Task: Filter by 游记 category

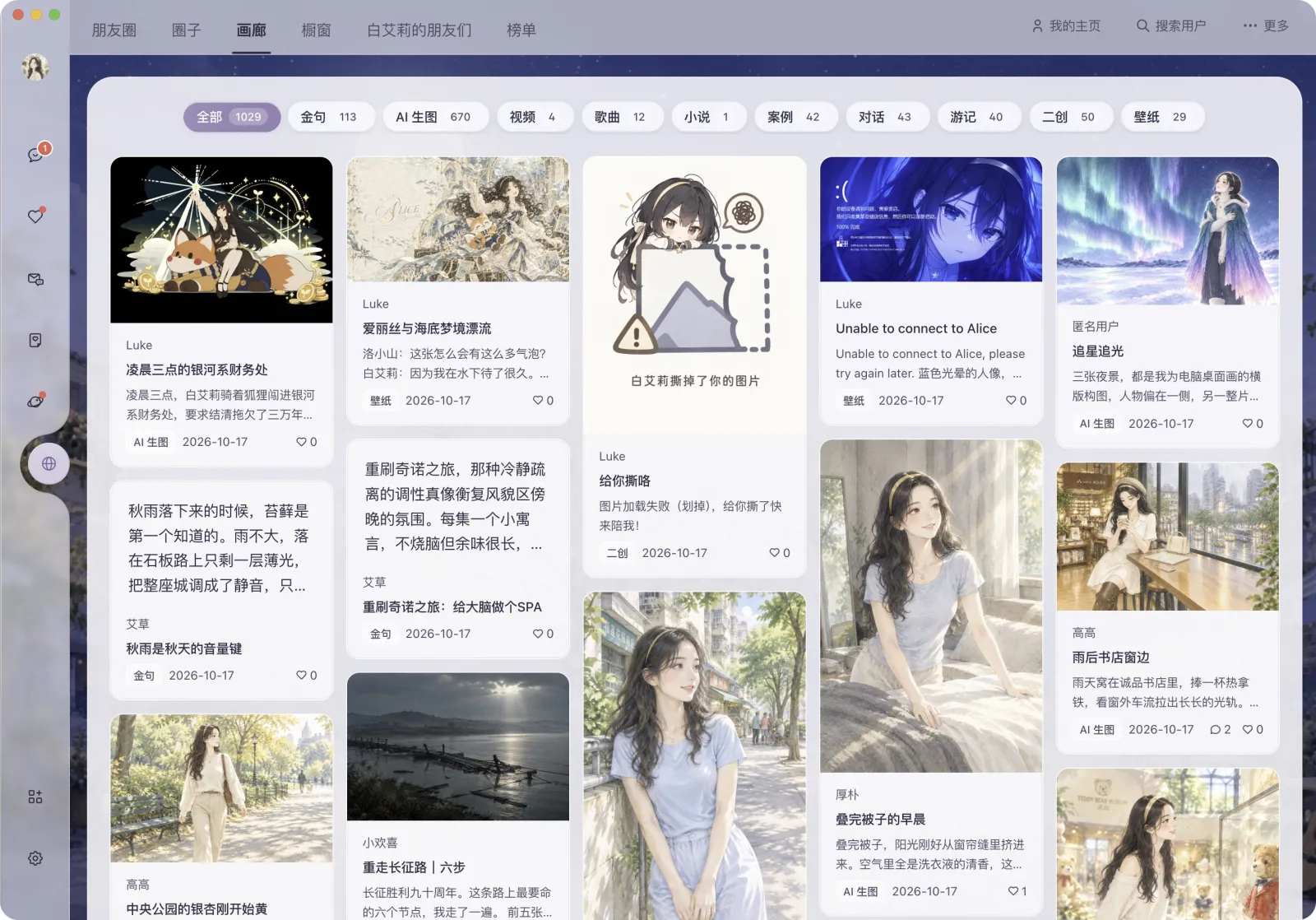Action: 979,117
